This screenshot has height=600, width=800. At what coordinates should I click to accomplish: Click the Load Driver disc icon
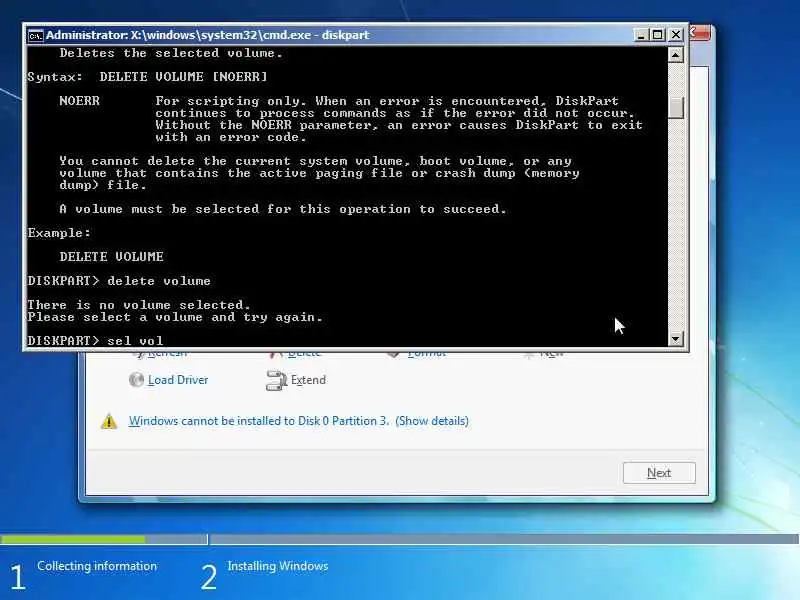click(136, 380)
